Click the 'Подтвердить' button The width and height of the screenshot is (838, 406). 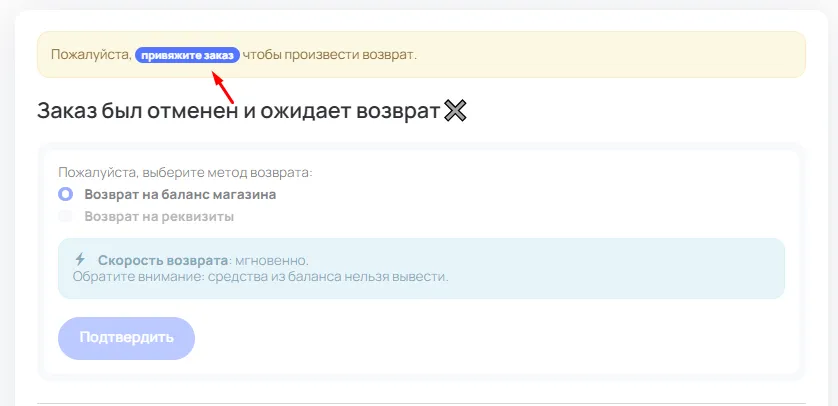pyautogui.click(x=127, y=338)
